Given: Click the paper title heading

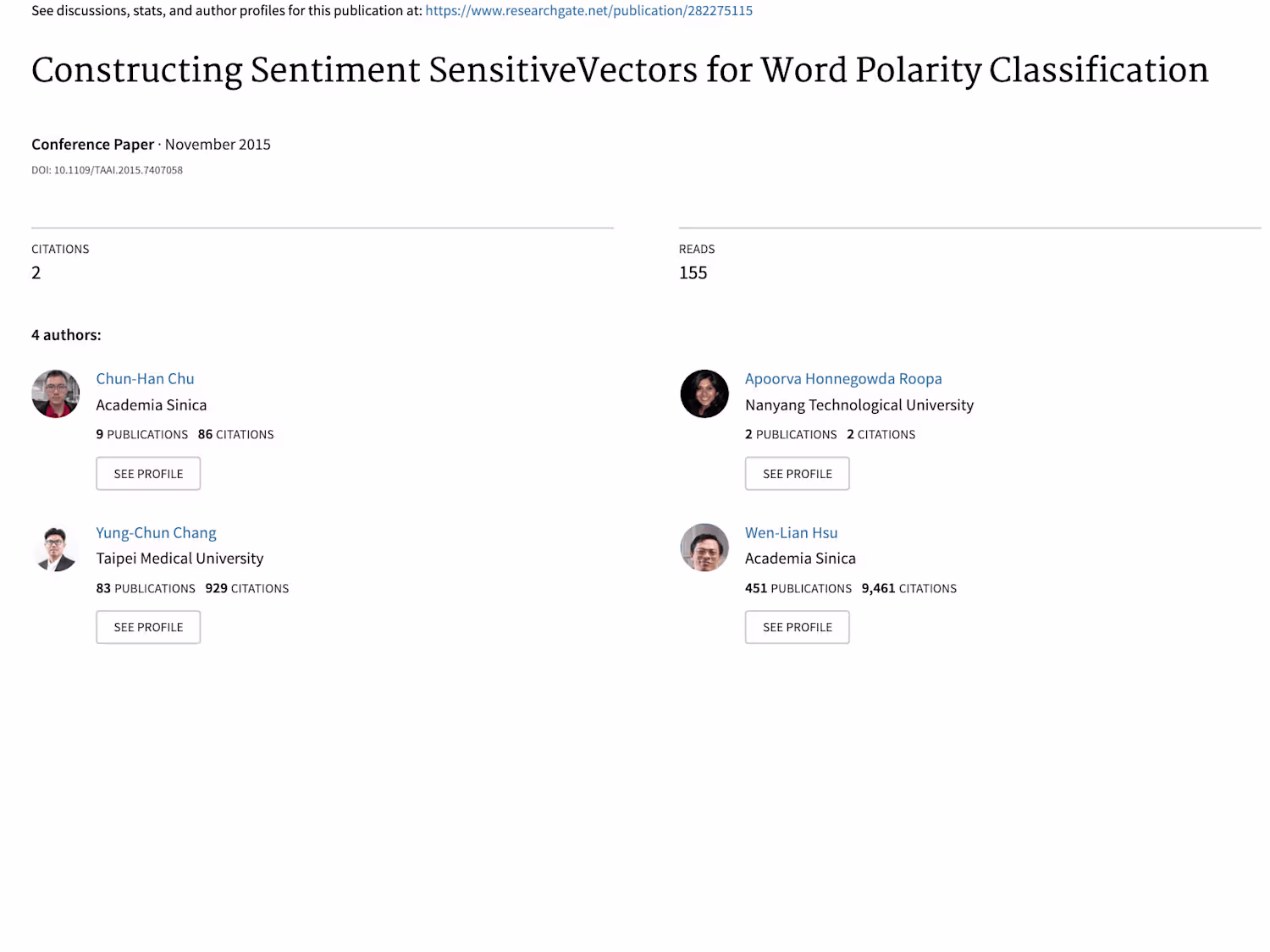Looking at the screenshot, I should (x=620, y=70).
